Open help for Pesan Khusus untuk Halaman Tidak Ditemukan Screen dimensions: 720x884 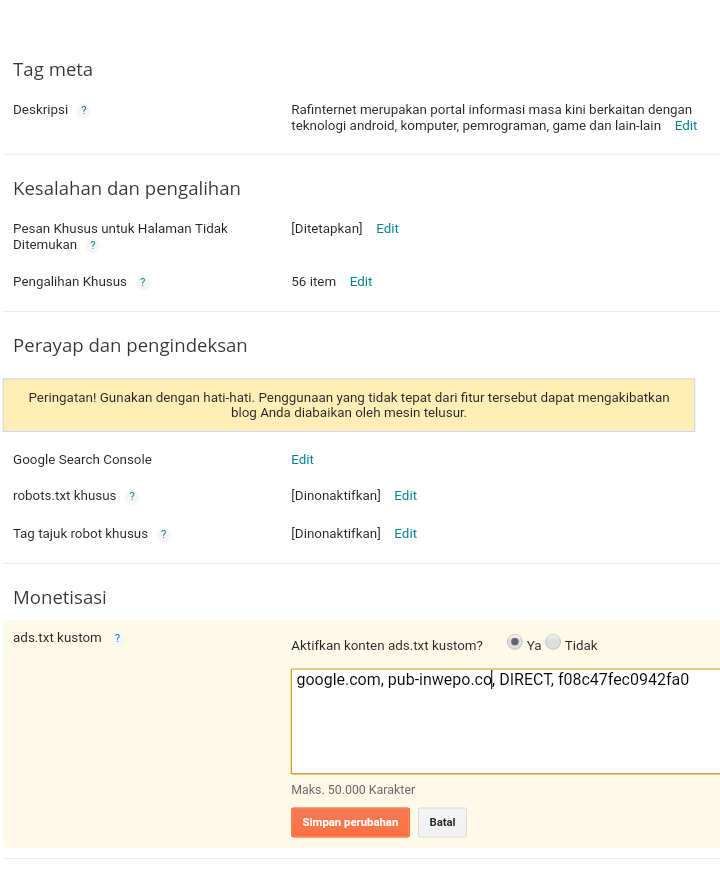click(x=92, y=245)
